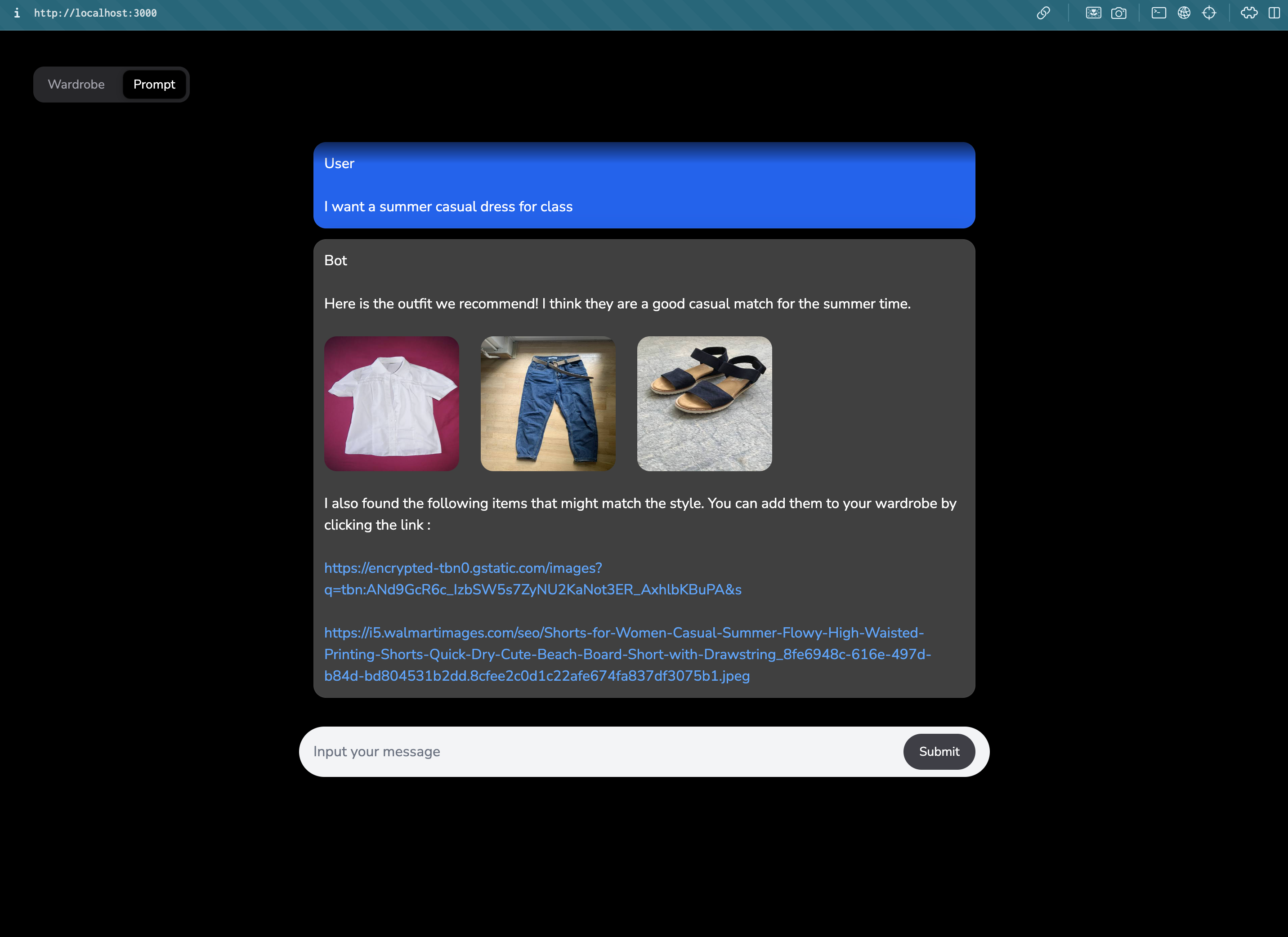Click the white blouse thumbnail
1288x937 pixels.
pos(391,403)
